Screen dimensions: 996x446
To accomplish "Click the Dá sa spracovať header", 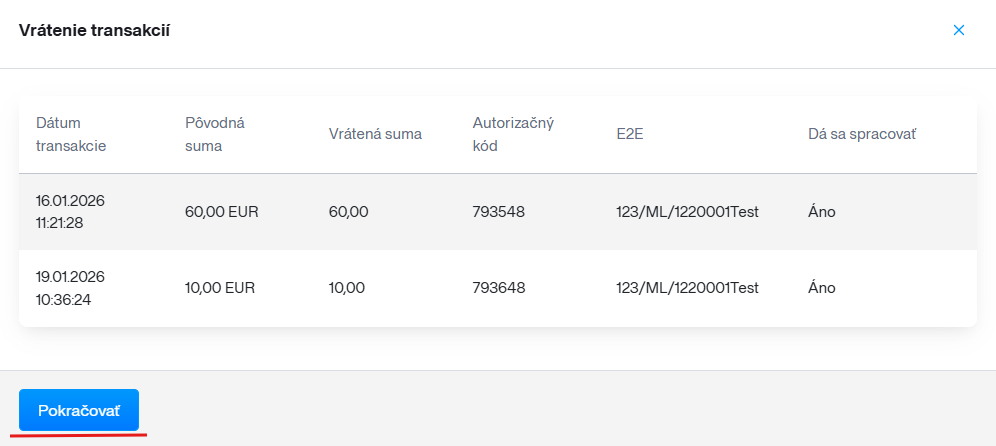I will 862,134.
